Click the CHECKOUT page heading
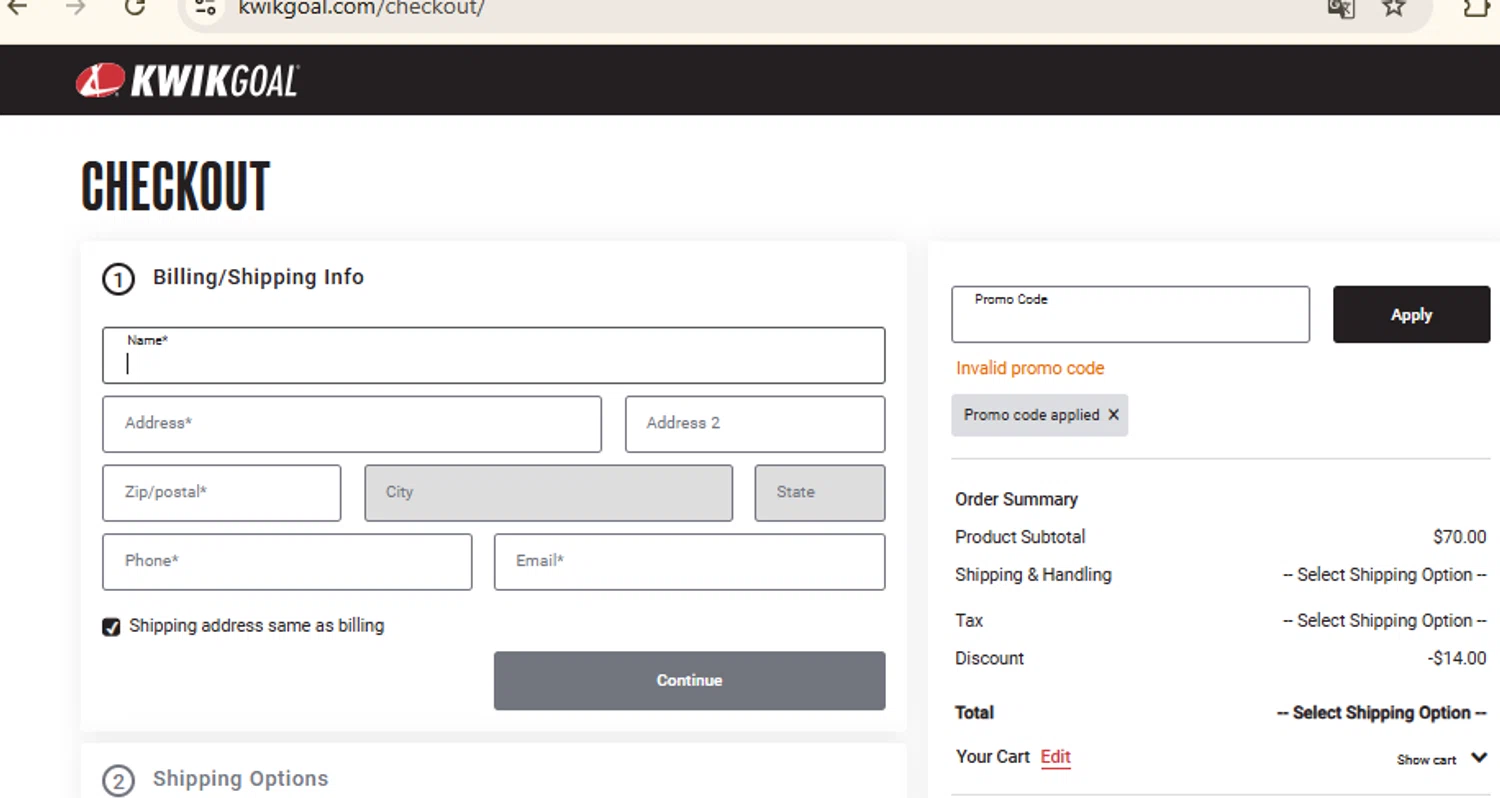1500x798 pixels. click(x=176, y=187)
